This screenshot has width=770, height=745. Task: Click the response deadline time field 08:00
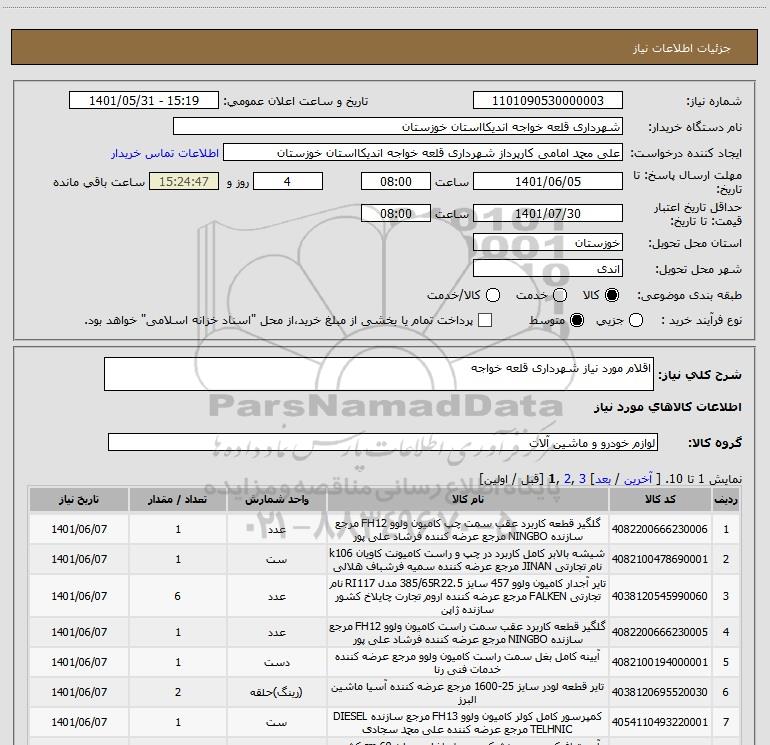(x=396, y=181)
